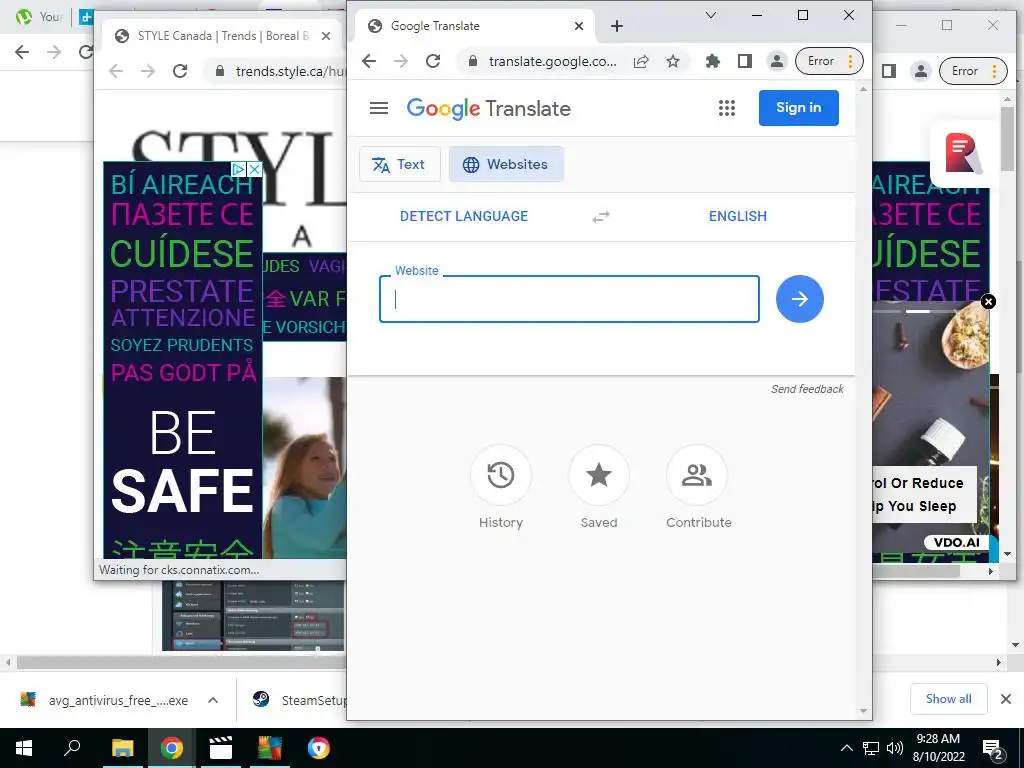This screenshot has width=1024, height=768.
Task: Go forward in Google Translate window
Action: 401,61
